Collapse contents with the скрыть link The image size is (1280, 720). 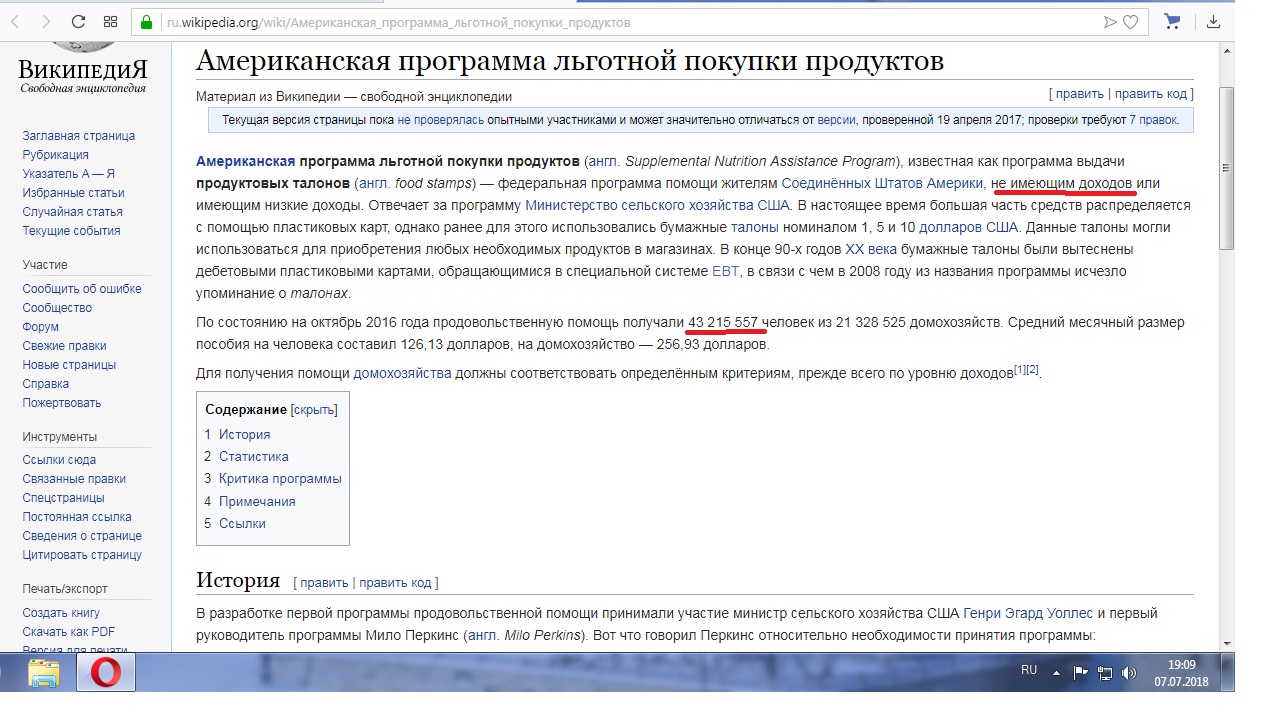point(314,410)
